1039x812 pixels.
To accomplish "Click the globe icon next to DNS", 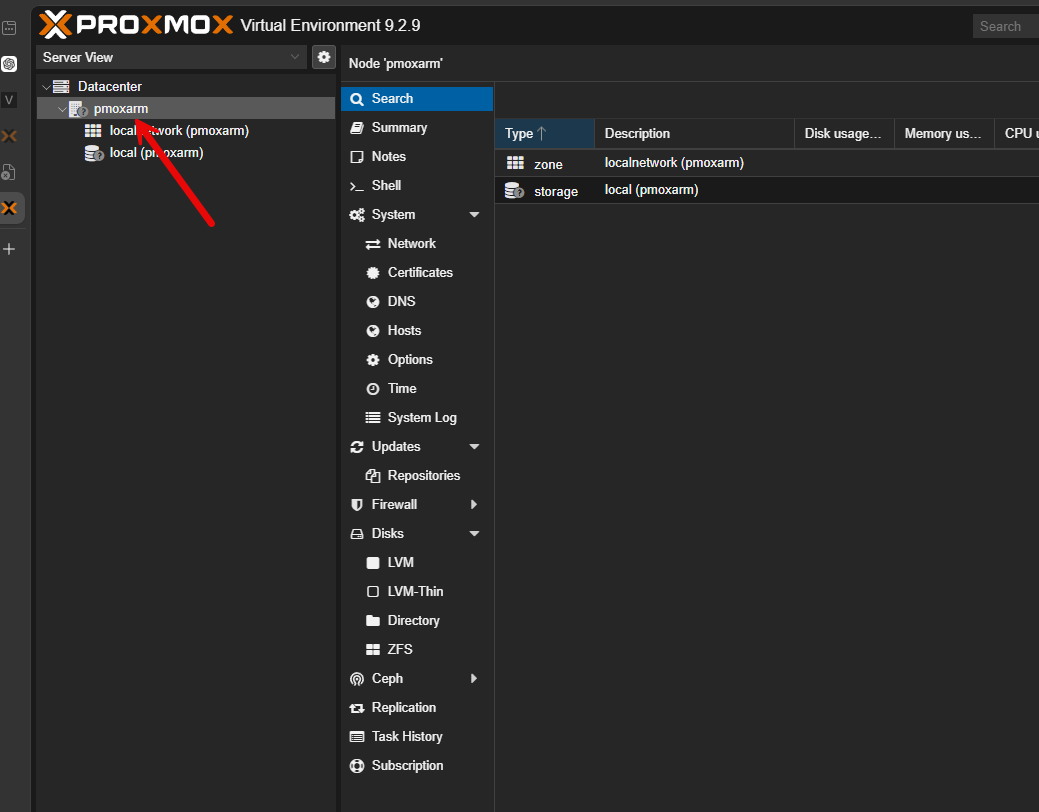I will pos(373,302).
